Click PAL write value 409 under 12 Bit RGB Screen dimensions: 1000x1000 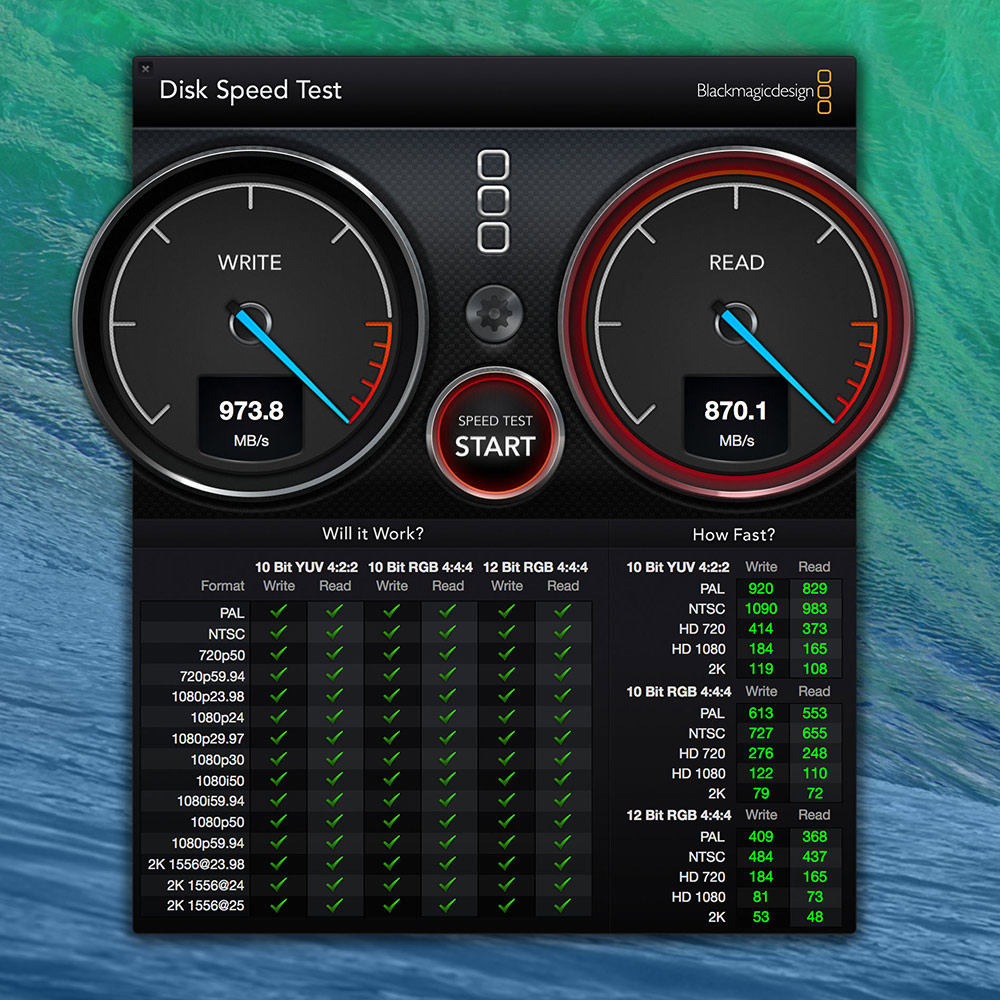(x=761, y=837)
